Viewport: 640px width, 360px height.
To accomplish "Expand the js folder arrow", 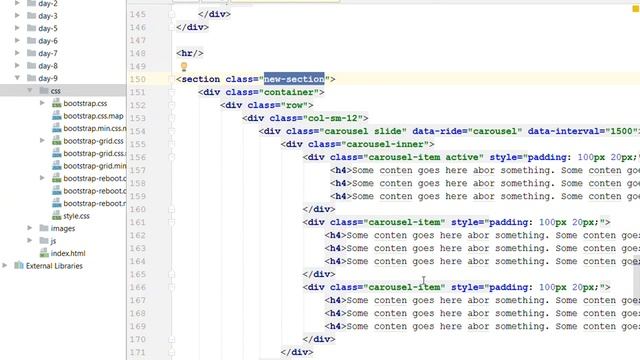I will 30,240.
